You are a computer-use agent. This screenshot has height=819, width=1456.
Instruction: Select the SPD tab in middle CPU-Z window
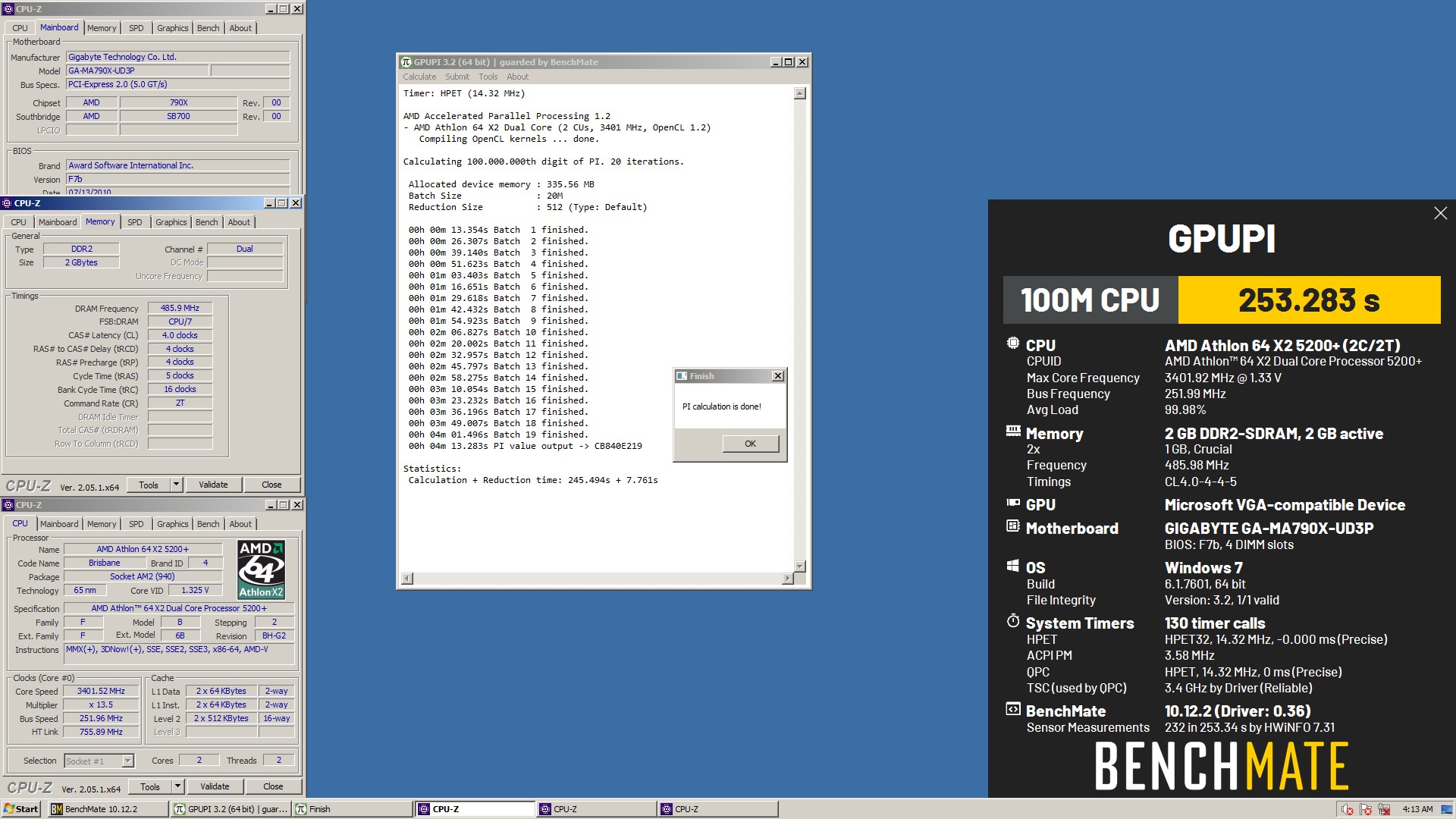tap(135, 222)
